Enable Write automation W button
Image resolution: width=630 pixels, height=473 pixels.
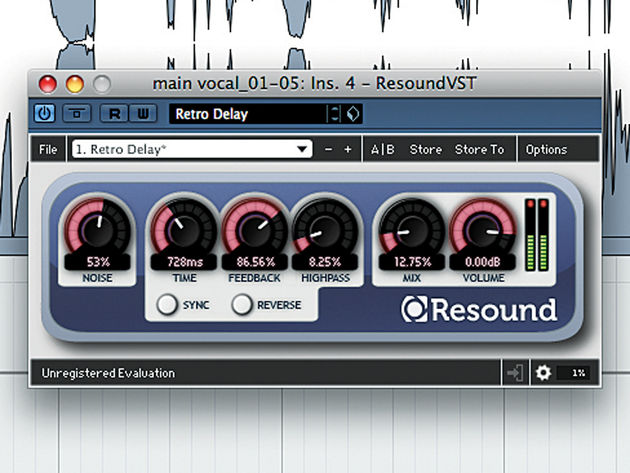pos(143,114)
